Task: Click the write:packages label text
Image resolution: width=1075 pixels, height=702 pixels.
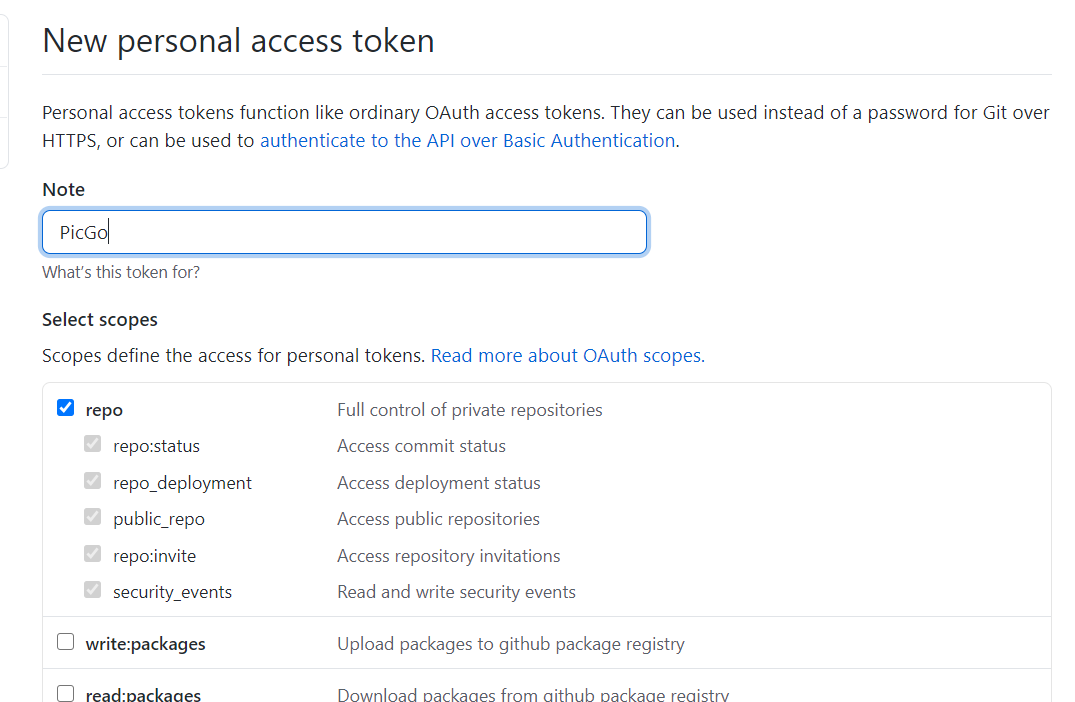Action: pos(145,644)
